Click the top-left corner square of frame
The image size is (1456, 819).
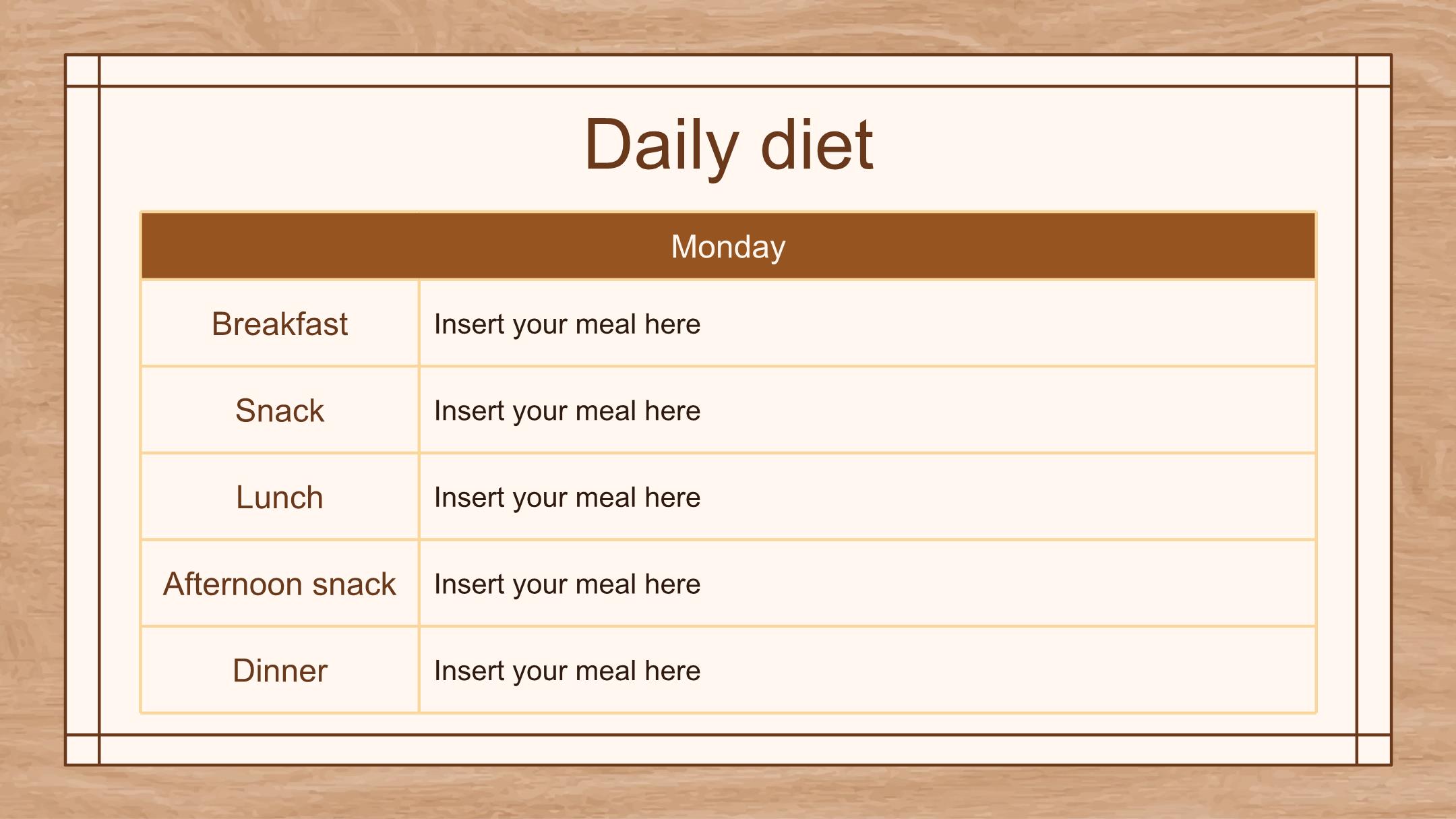(x=82, y=71)
